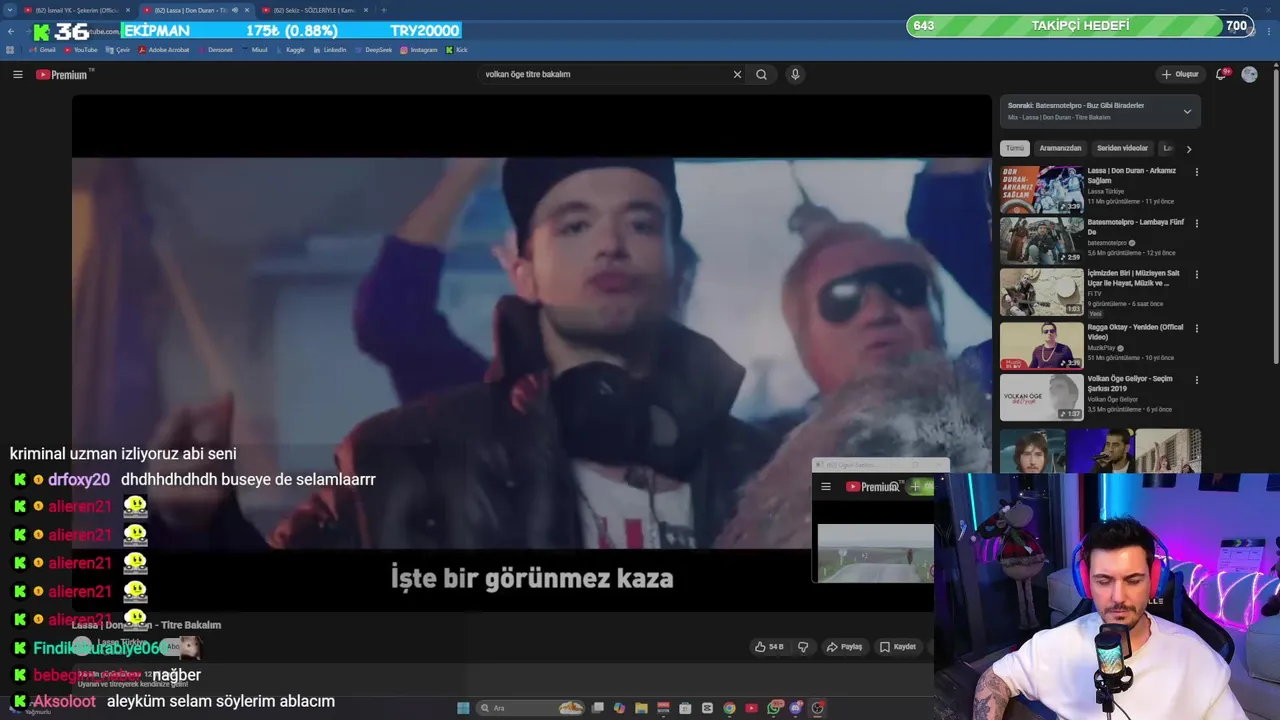Open Task View in the taskbar
The height and width of the screenshot is (720, 1280).
click(597, 708)
